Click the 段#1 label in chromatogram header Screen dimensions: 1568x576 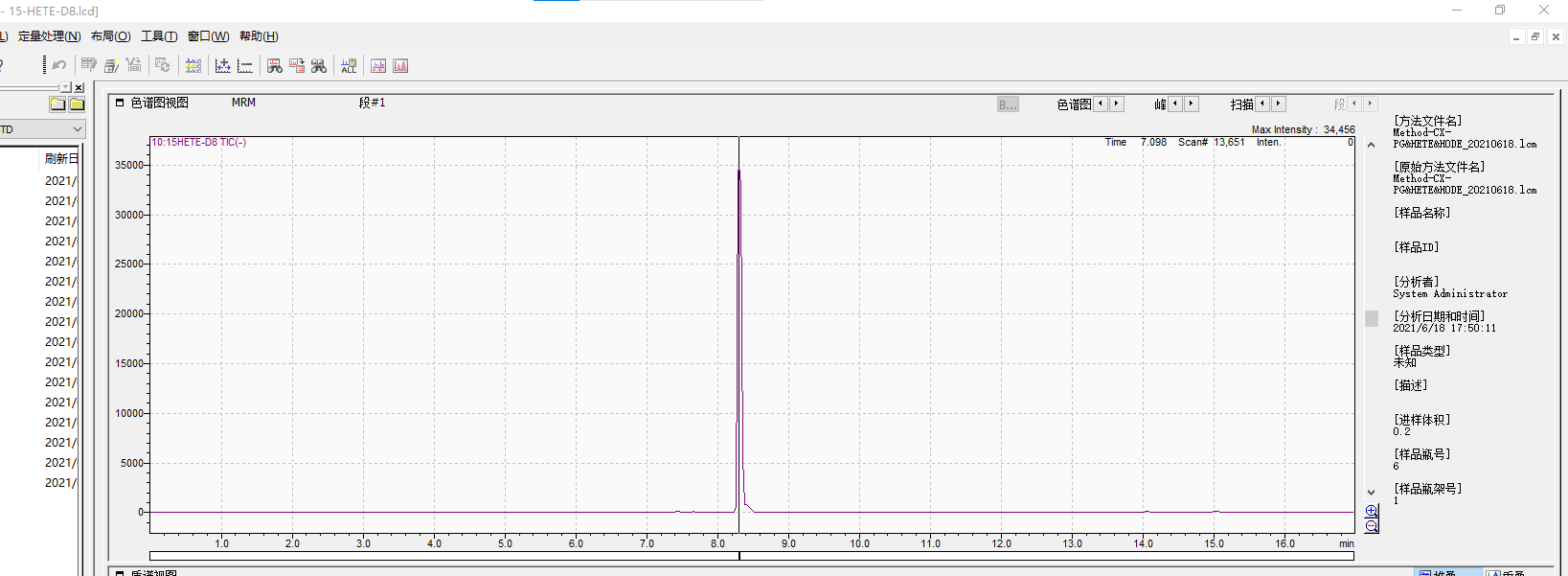click(372, 103)
